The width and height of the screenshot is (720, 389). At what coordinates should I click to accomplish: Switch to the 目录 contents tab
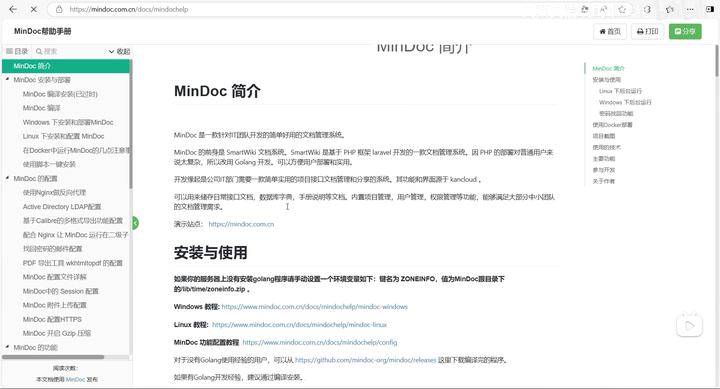(x=17, y=51)
